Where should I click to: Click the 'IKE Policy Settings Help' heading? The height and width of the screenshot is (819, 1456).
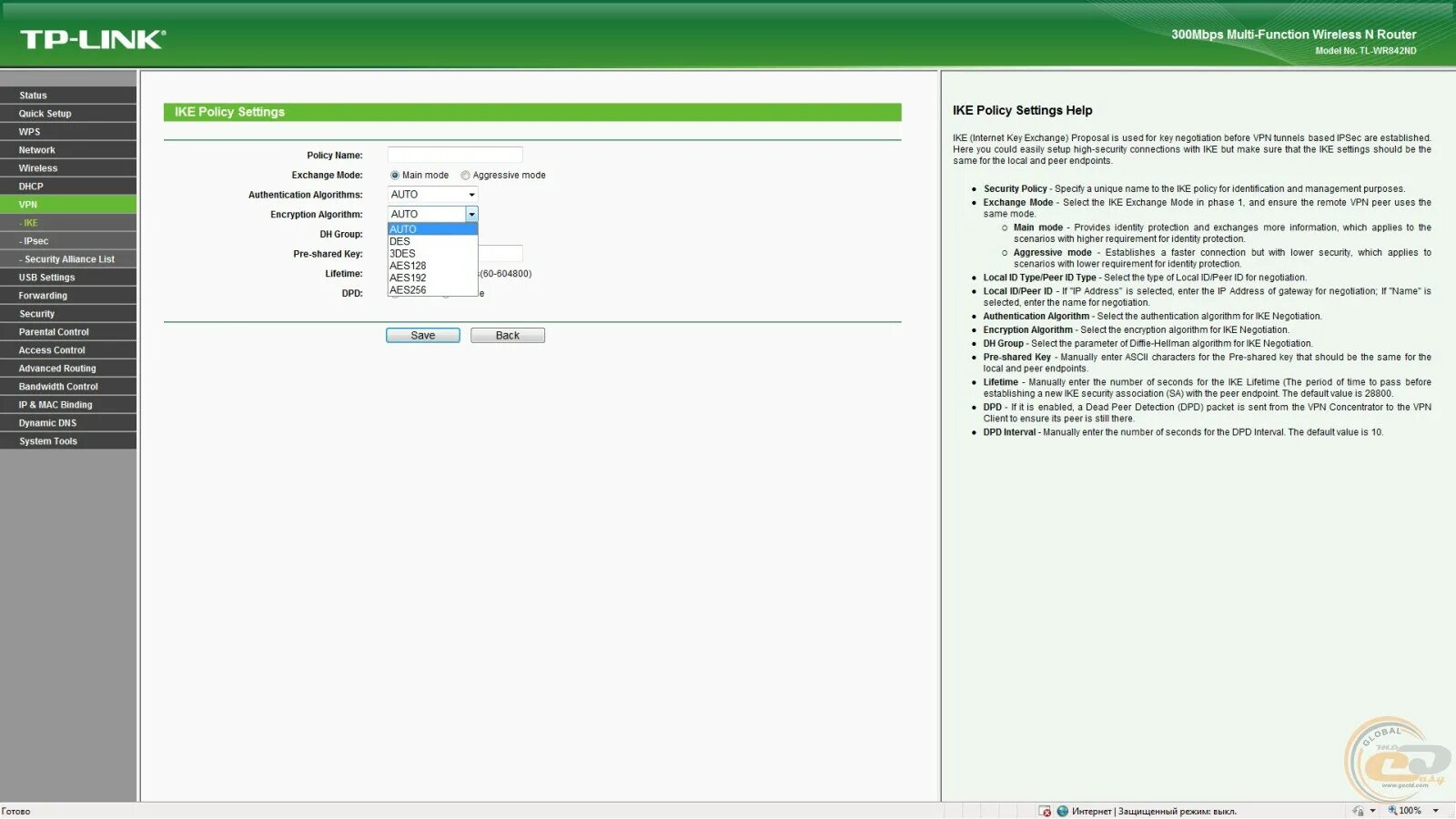point(1023,110)
